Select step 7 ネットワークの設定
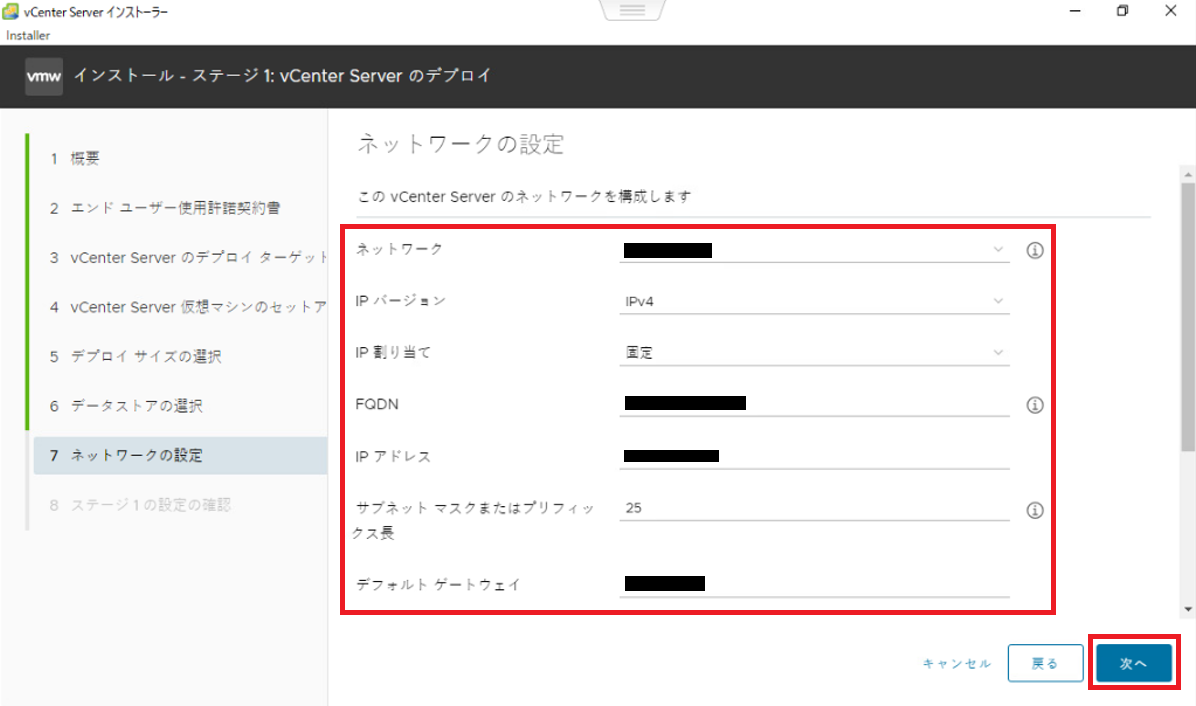 180,455
